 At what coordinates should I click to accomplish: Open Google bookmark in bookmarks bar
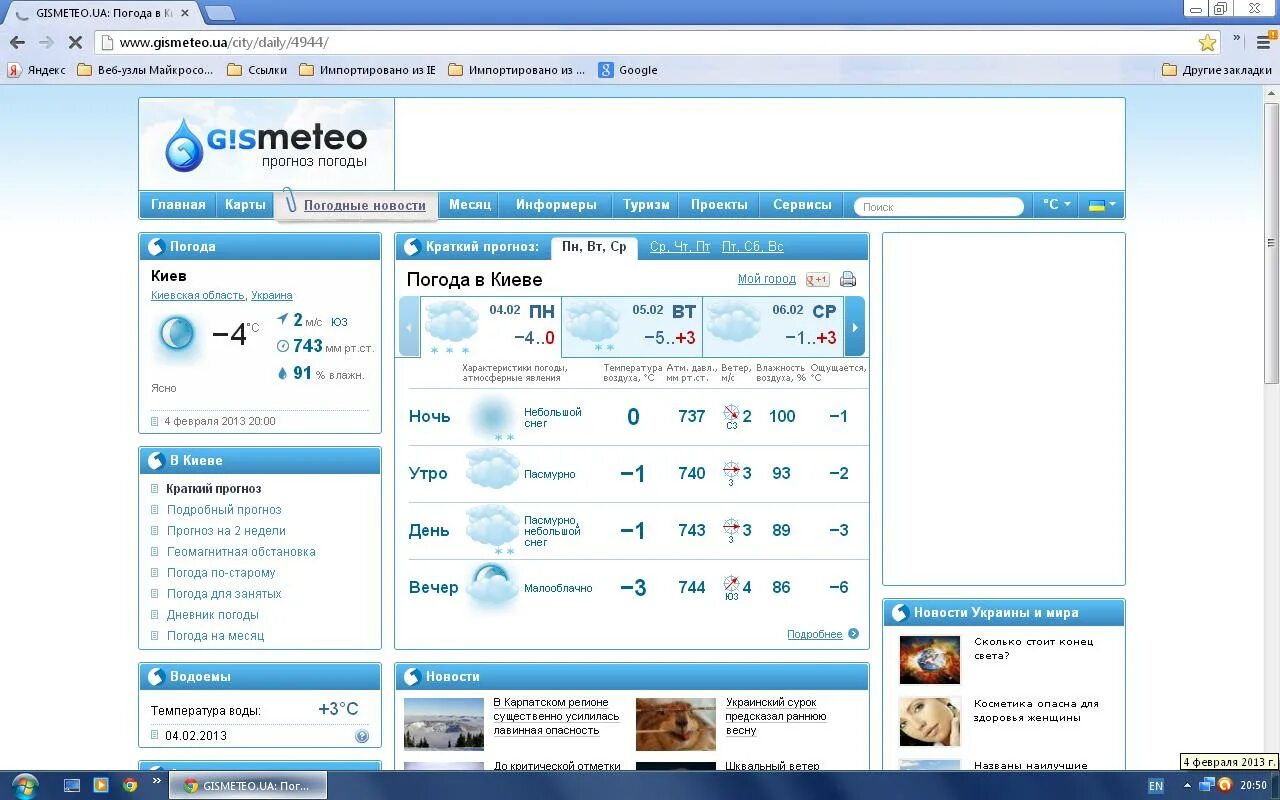(x=628, y=70)
